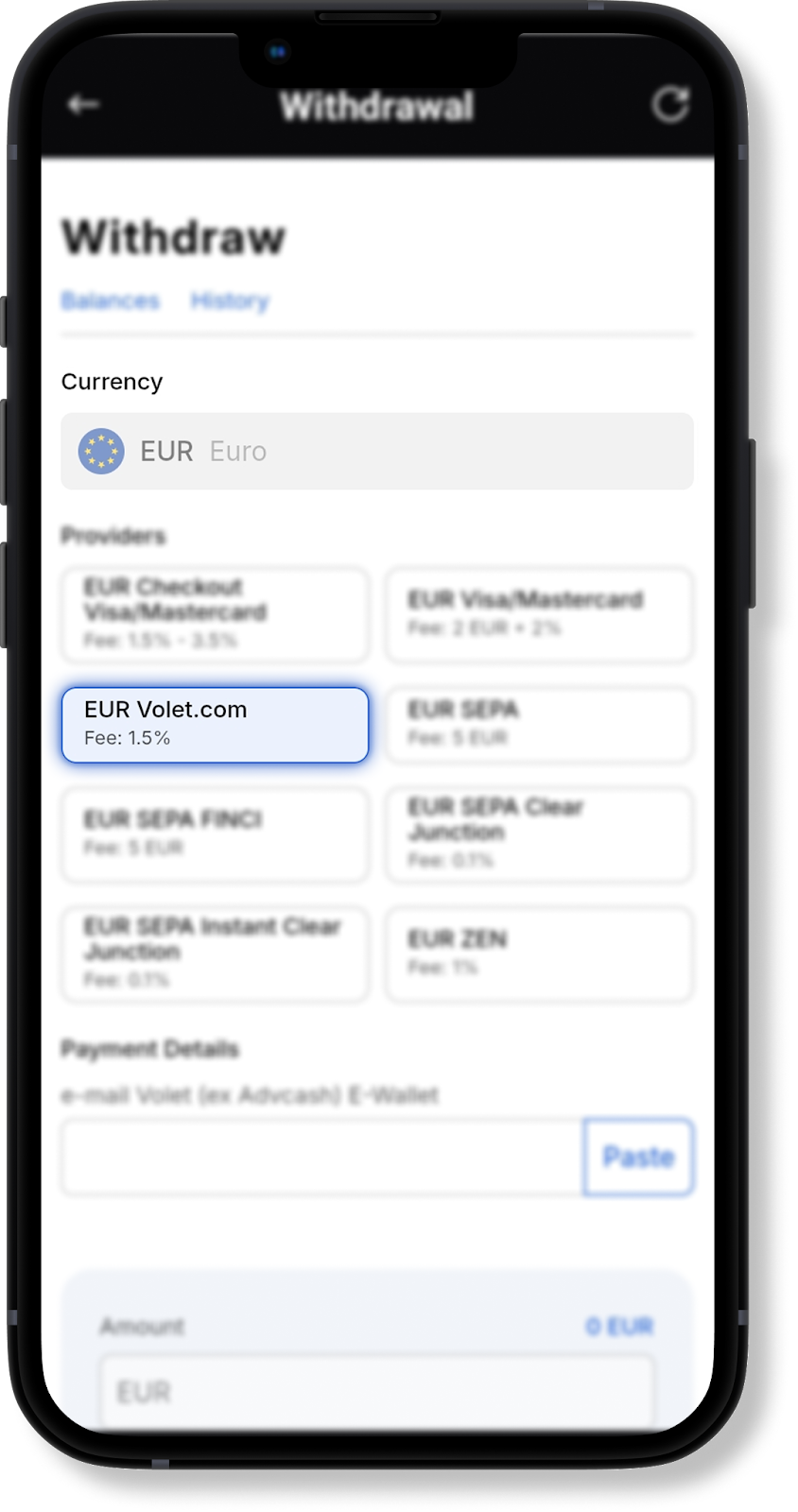The image size is (798, 1512).
Task: Open the History link
Action: click(230, 301)
